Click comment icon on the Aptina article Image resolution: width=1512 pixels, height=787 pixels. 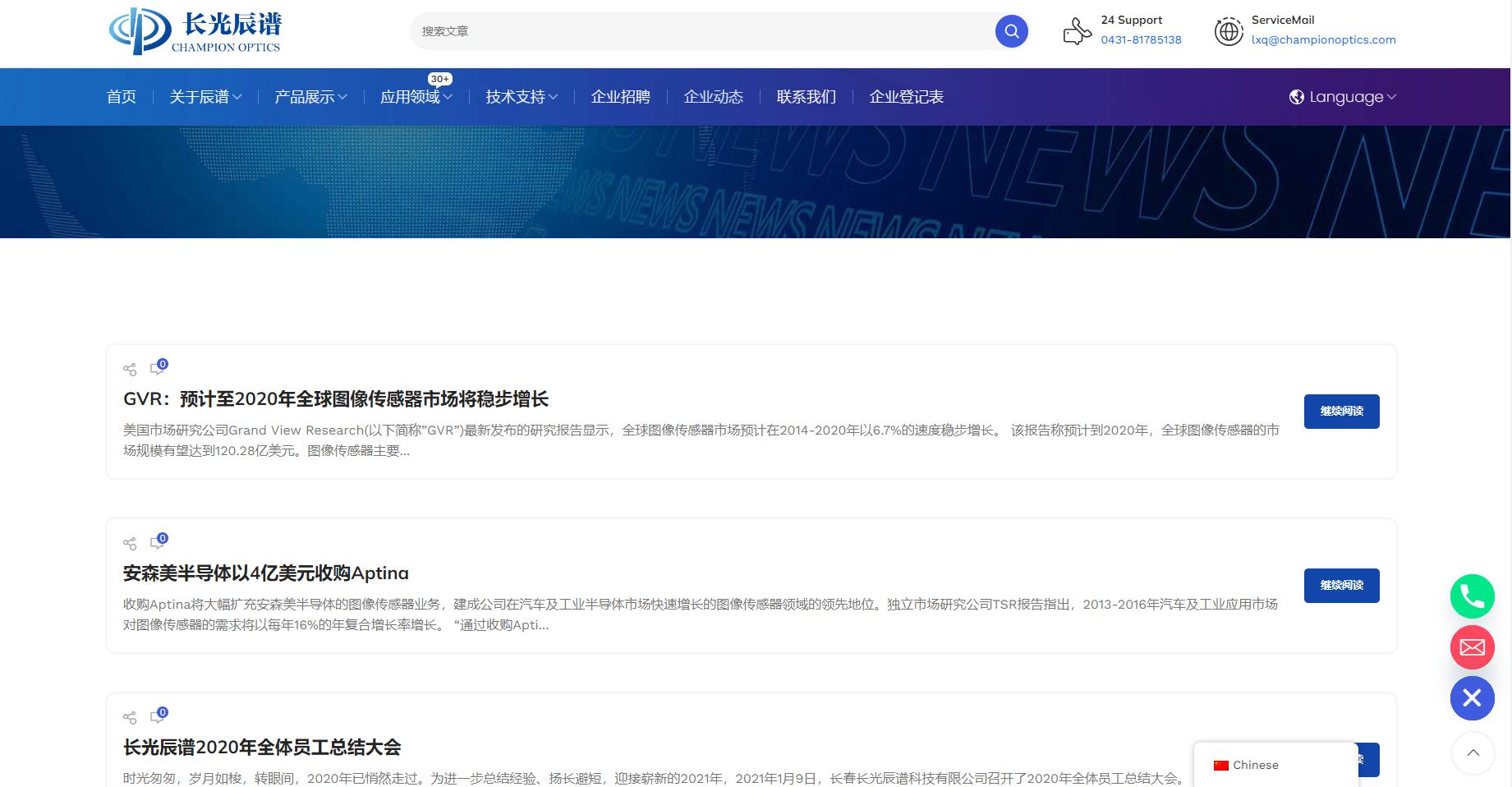tap(158, 541)
